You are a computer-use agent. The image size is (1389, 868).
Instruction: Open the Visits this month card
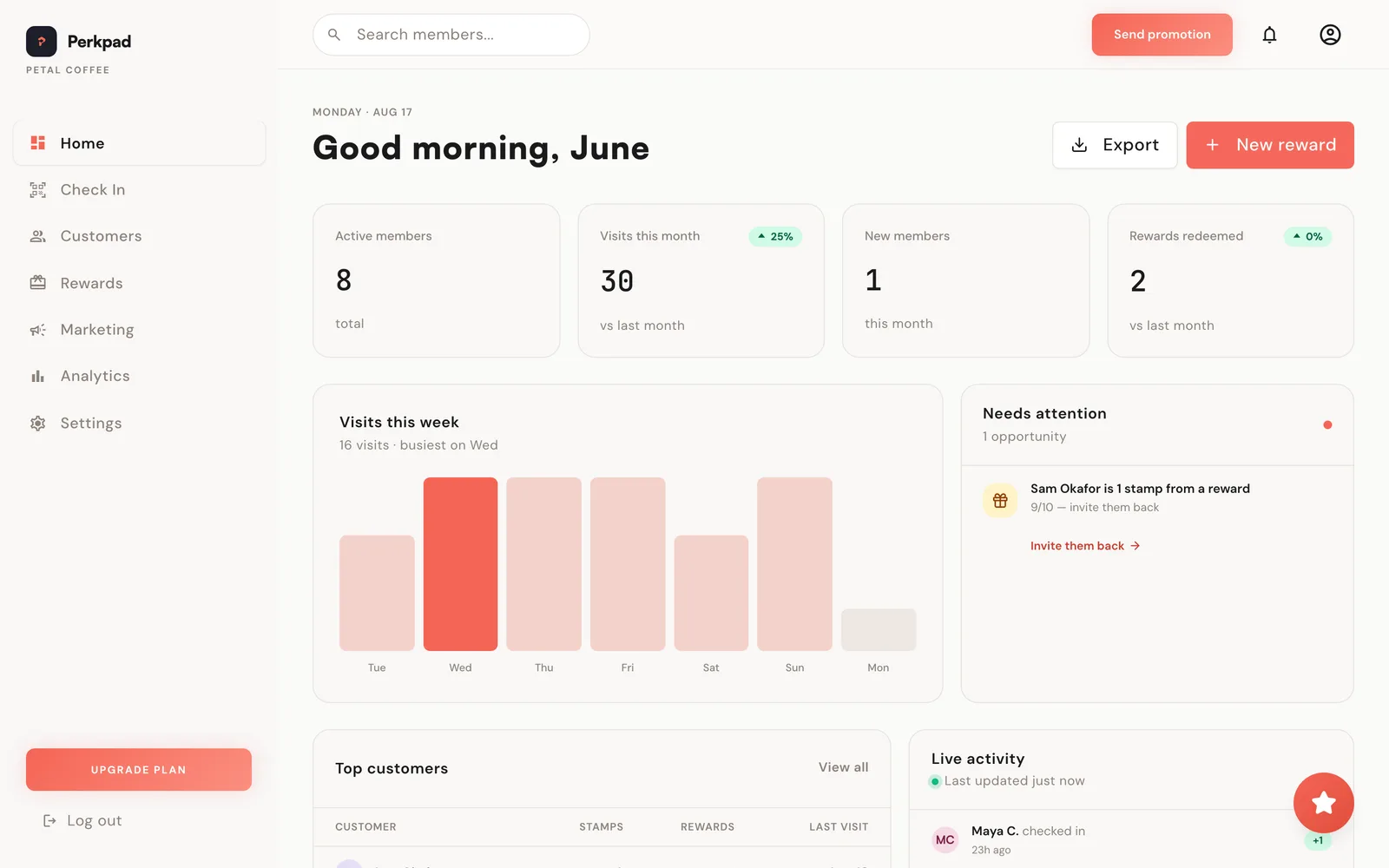tap(701, 280)
